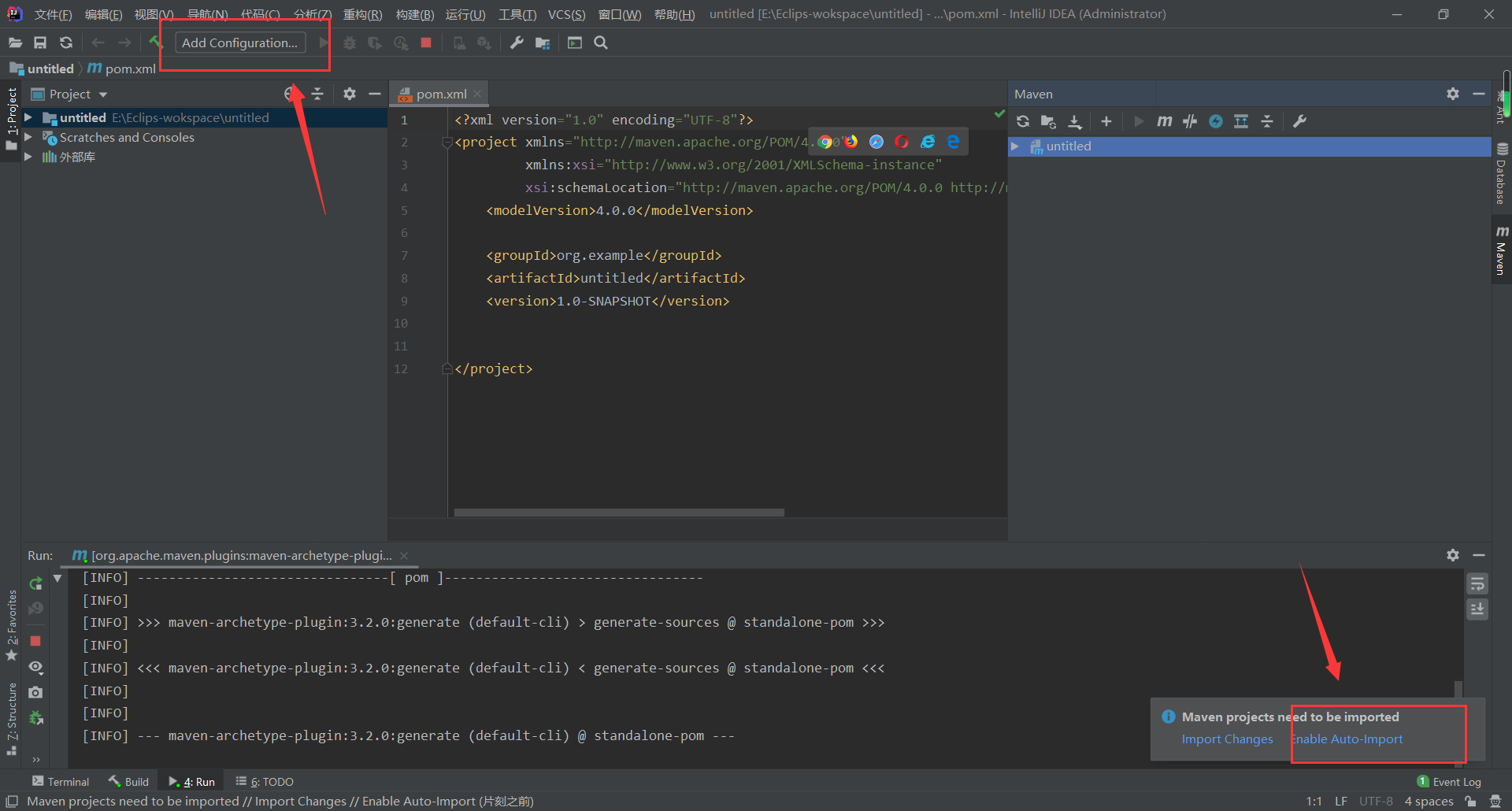The width and height of the screenshot is (1512, 811).
Task: Click the Run Anything window icon in toolbar
Action: coord(575,43)
